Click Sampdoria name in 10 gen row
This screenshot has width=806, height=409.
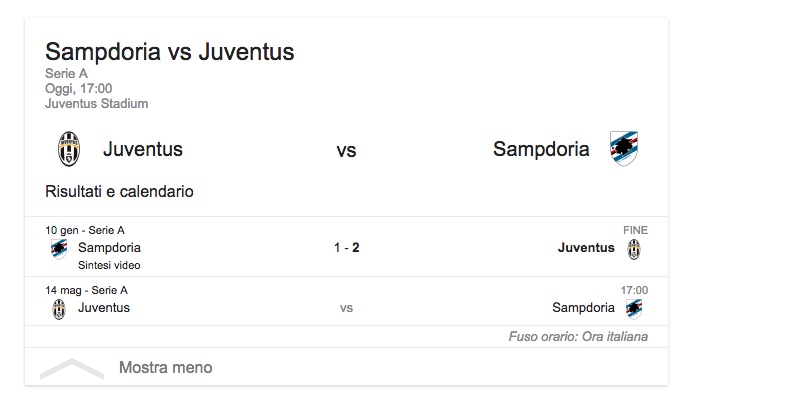coord(109,247)
